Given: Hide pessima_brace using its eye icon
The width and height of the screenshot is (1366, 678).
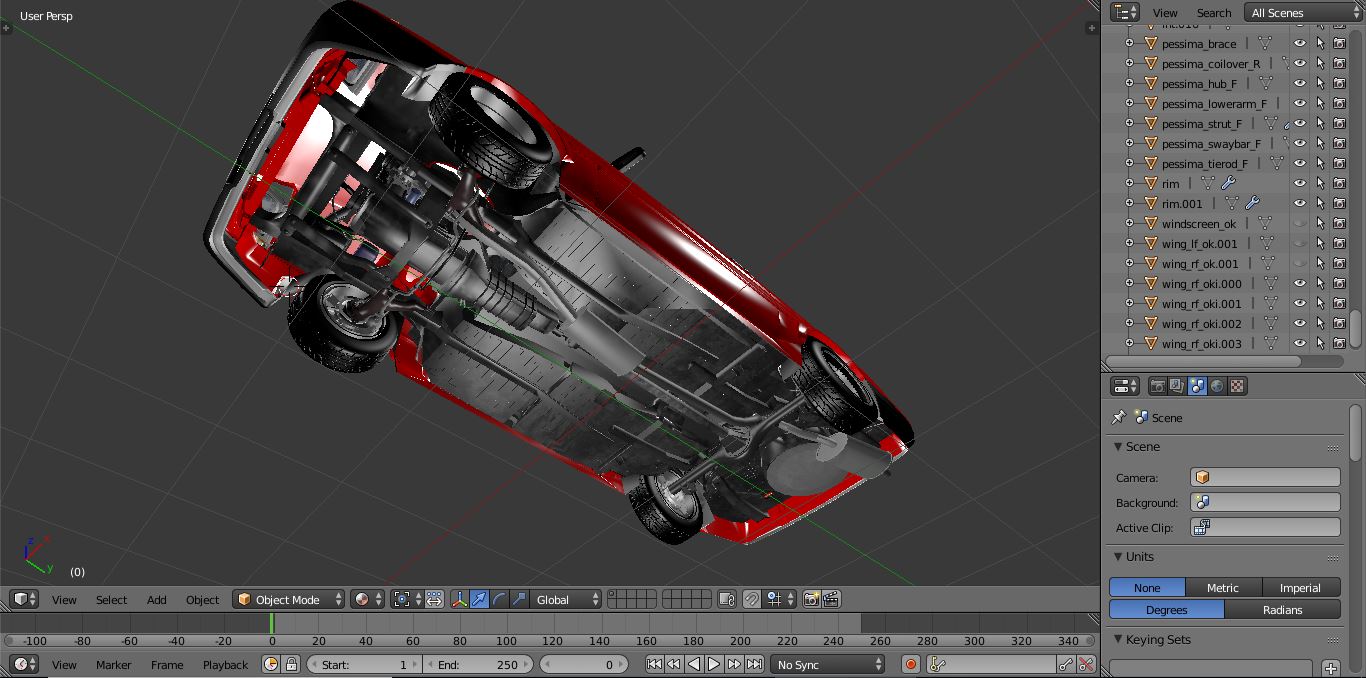Looking at the screenshot, I should 1299,44.
